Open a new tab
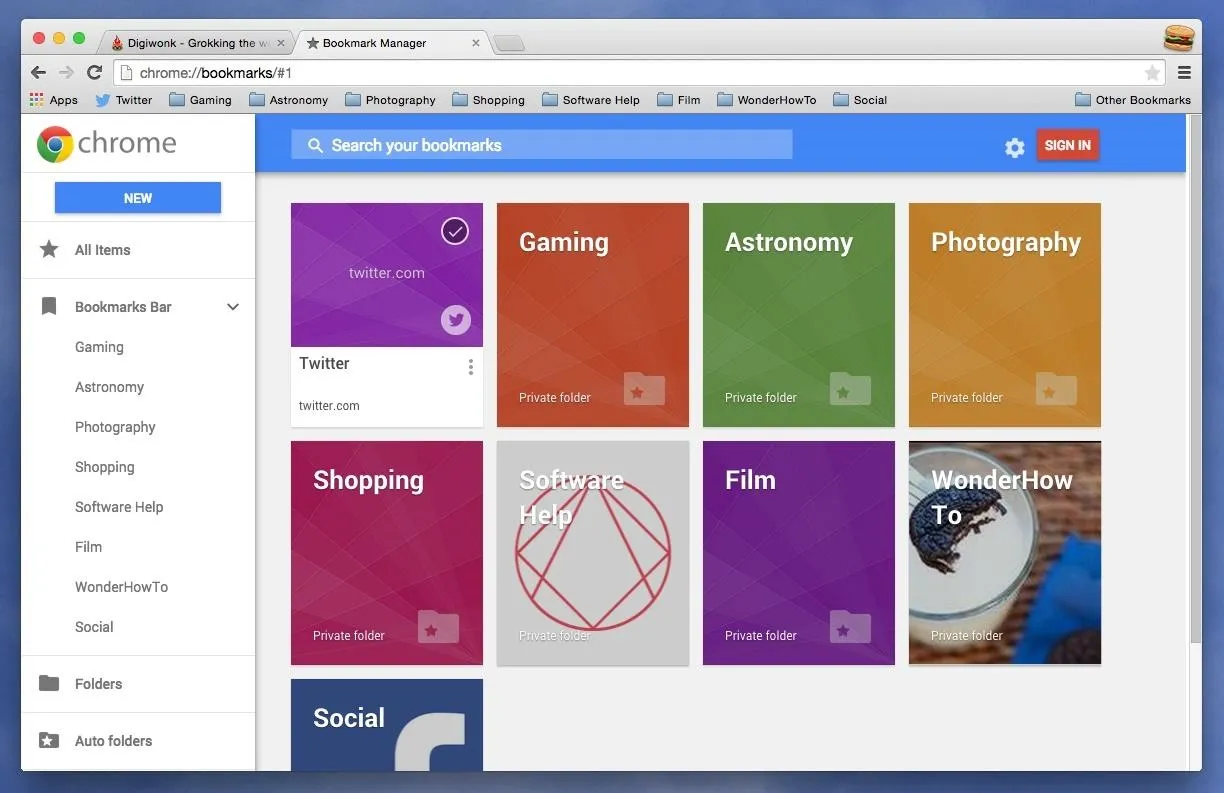This screenshot has width=1224, height=793. (x=509, y=43)
